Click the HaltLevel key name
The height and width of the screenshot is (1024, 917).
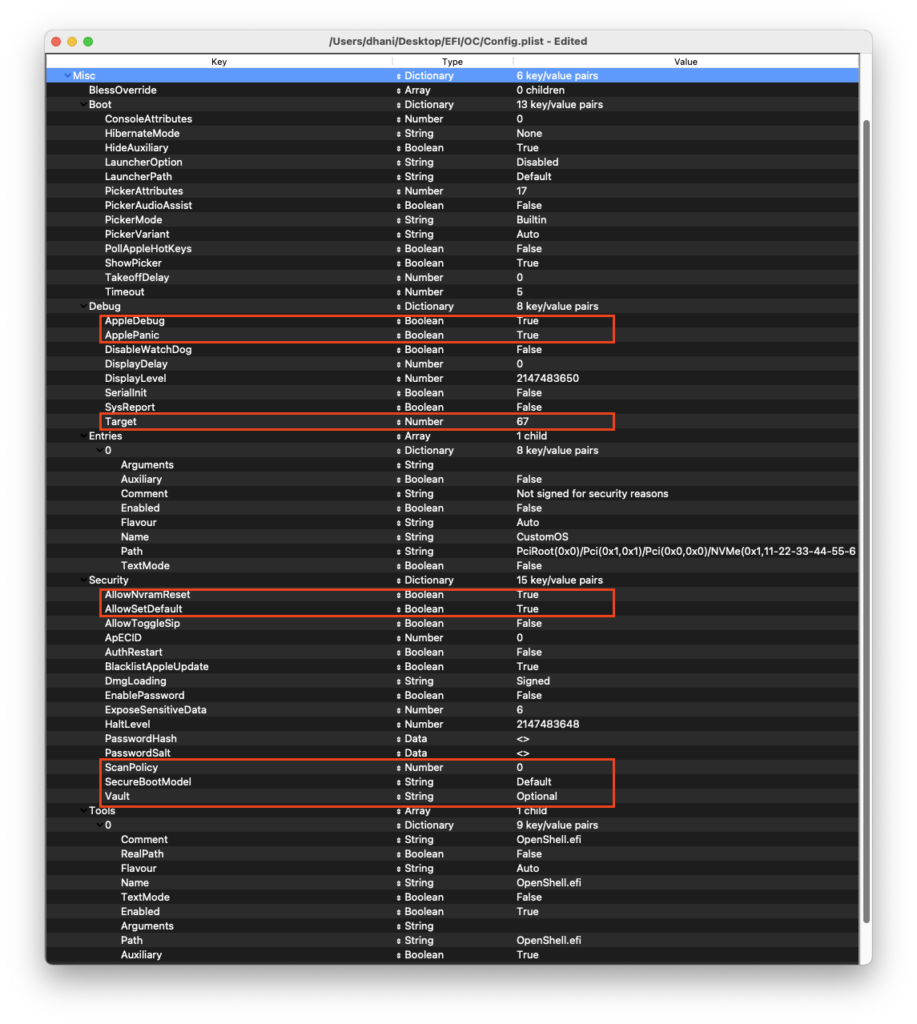click(127, 724)
